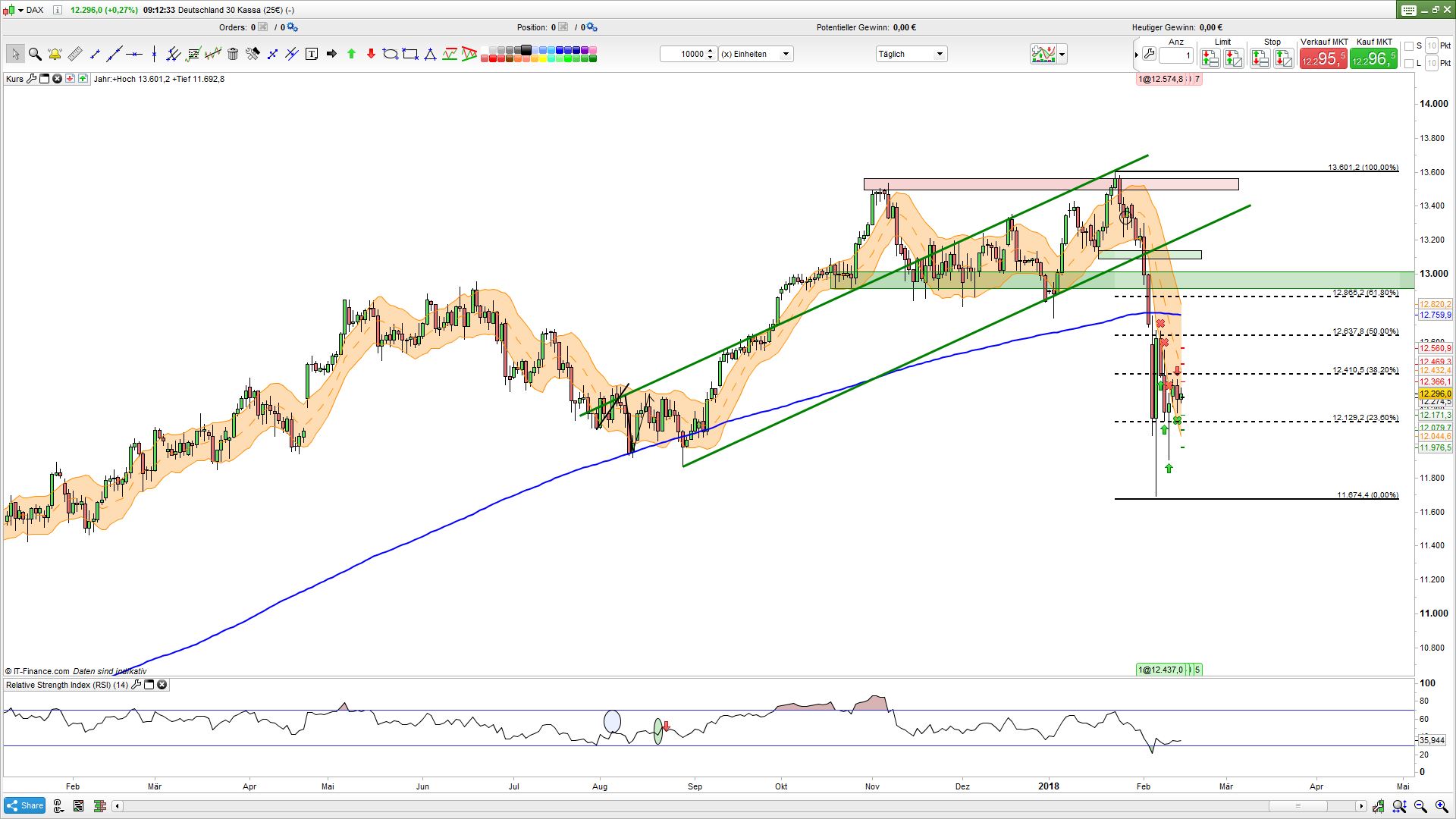Image resolution: width=1456 pixels, height=819 pixels.
Task: Remove the RSI indicator panel
Action: click(162, 685)
